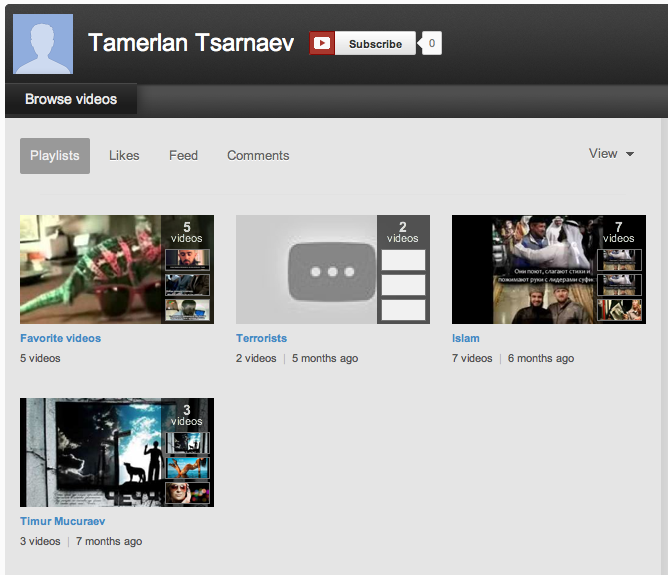Click the '7 videos' count below Islam title
668x575 pixels.
472,359
